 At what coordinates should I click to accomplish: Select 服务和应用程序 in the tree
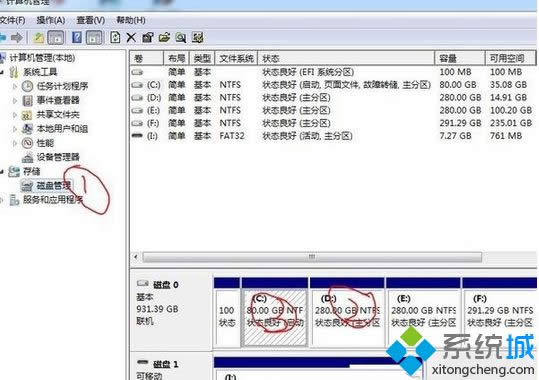(53, 199)
